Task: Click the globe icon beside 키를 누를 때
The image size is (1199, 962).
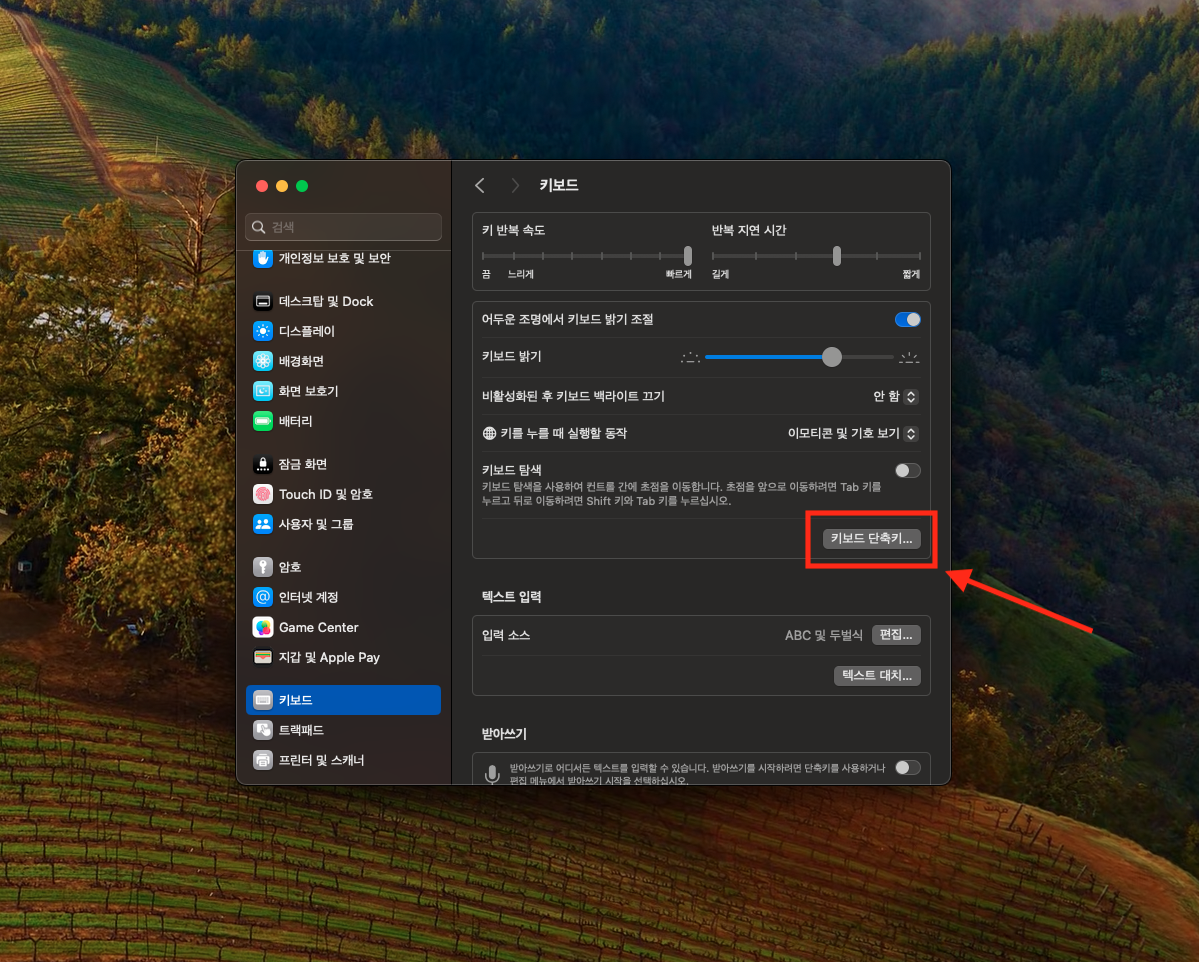Action: pyautogui.click(x=489, y=434)
